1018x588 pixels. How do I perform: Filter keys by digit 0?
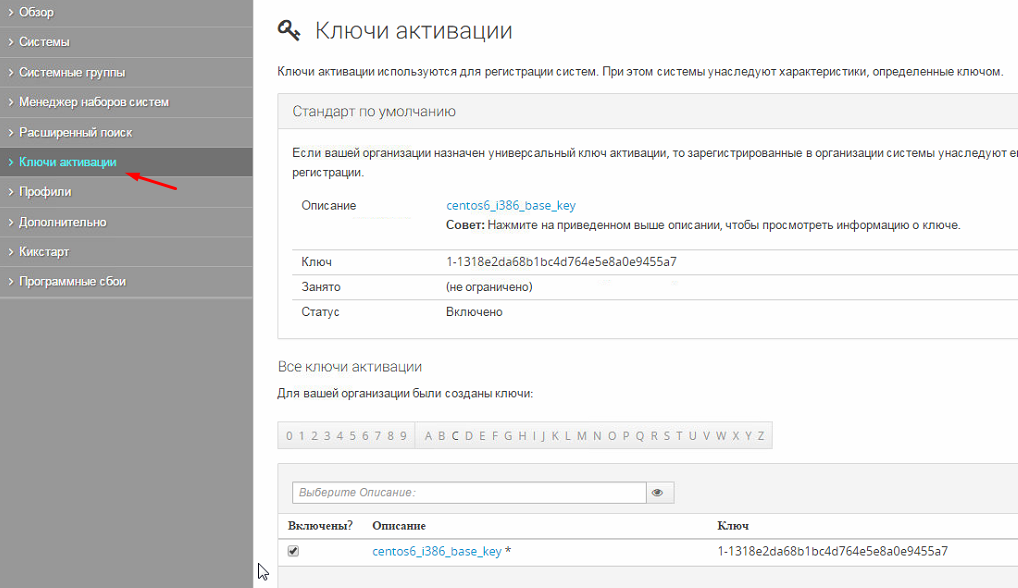pyautogui.click(x=289, y=436)
